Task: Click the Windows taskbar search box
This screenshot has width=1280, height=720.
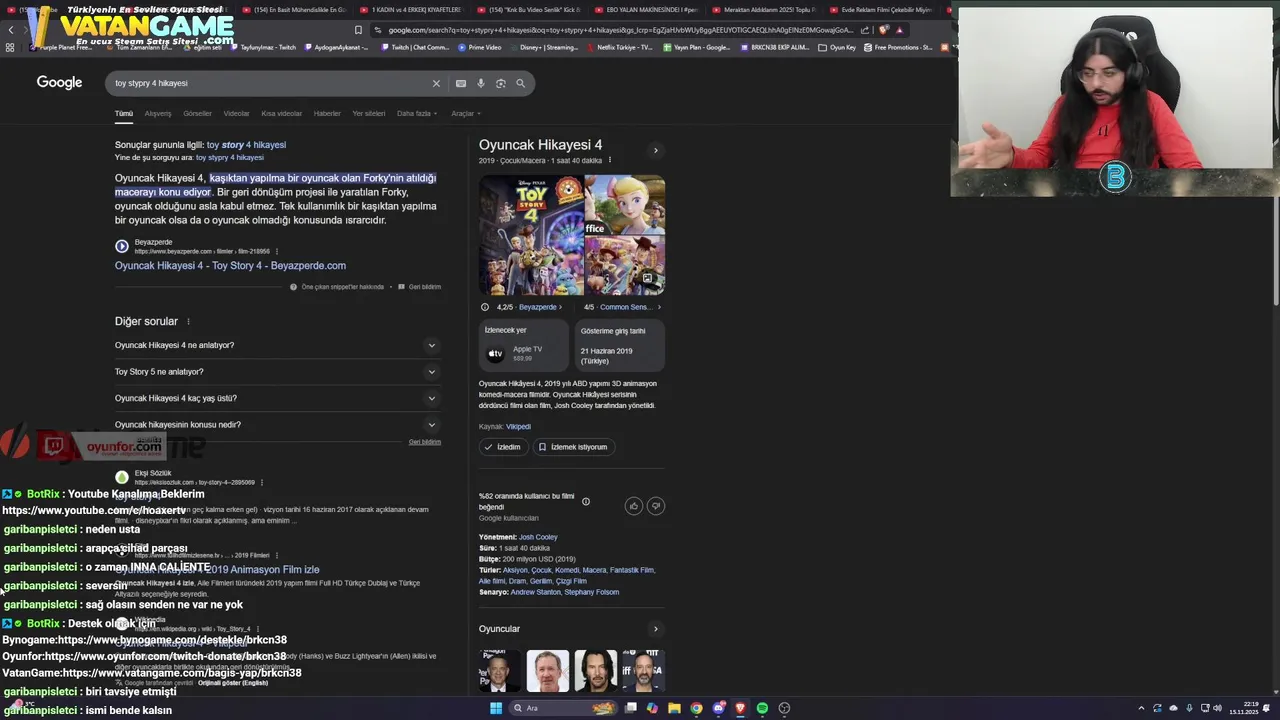Action: (561, 708)
